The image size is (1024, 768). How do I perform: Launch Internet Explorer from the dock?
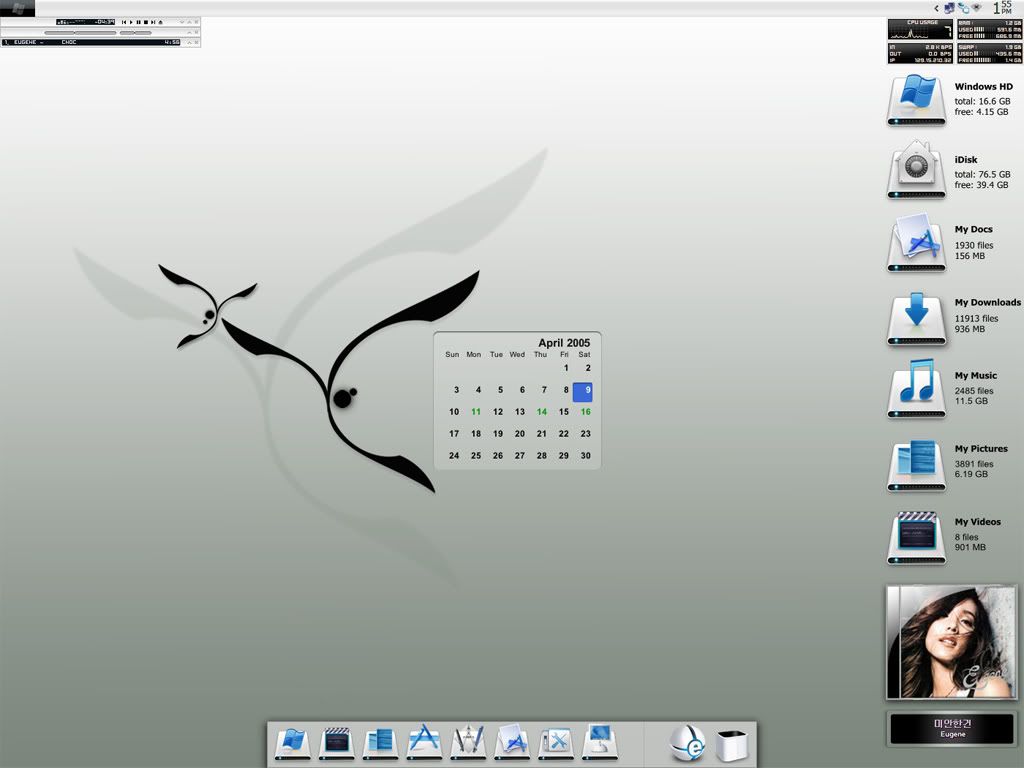click(688, 743)
